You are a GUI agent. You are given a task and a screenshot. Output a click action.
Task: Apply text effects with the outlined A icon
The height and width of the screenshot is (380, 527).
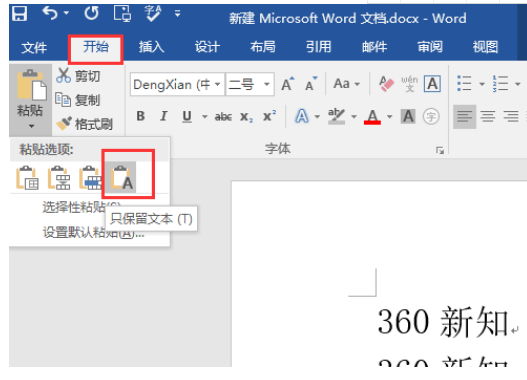(302, 116)
